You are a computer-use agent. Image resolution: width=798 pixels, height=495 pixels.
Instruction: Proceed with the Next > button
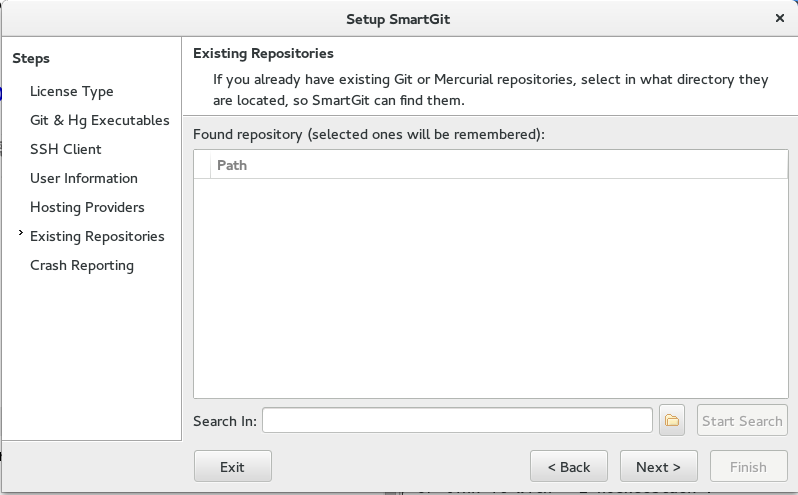point(659,466)
